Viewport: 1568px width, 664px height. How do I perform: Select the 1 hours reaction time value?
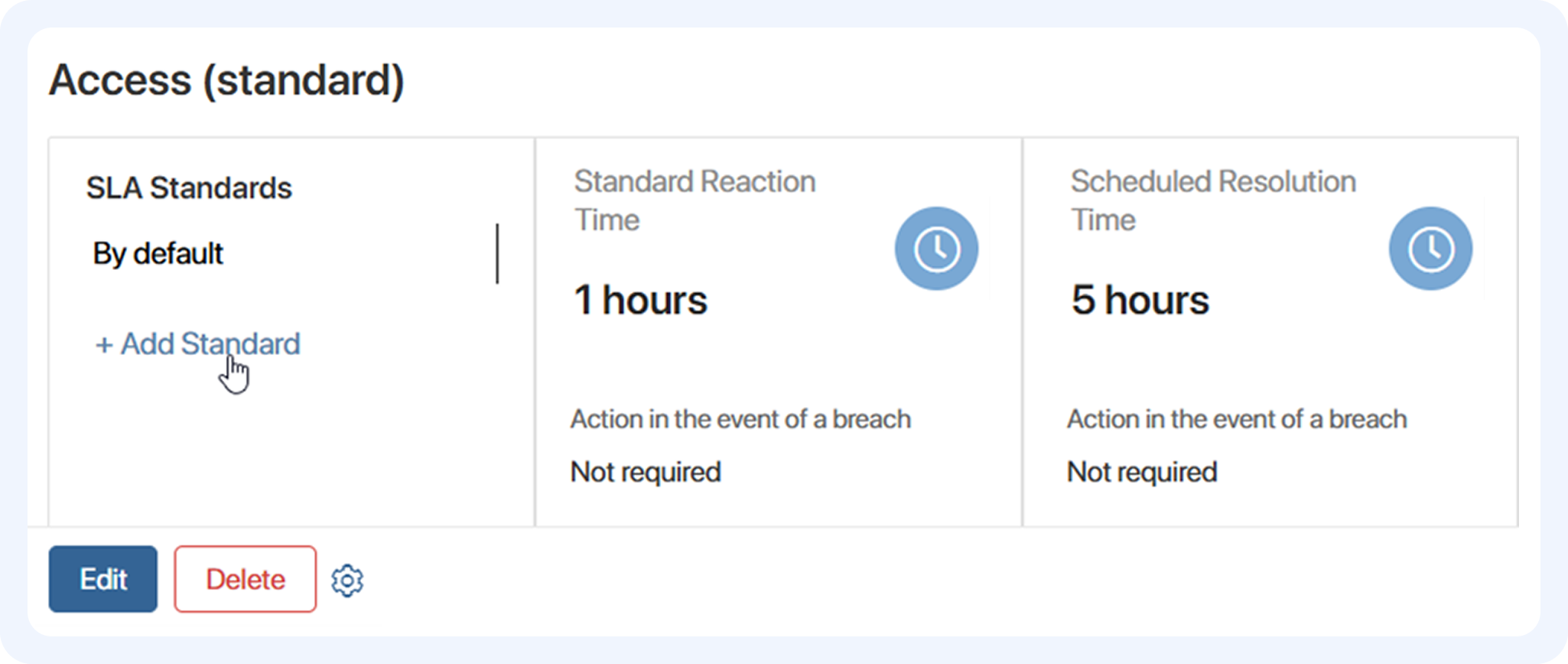click(x=640, y=300)
